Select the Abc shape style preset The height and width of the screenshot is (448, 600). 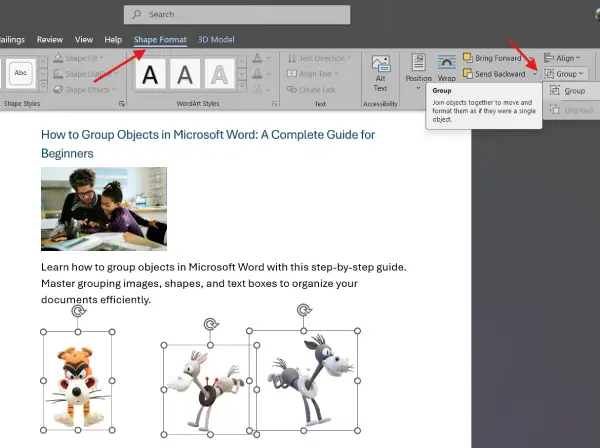click(x=21, y=73)
